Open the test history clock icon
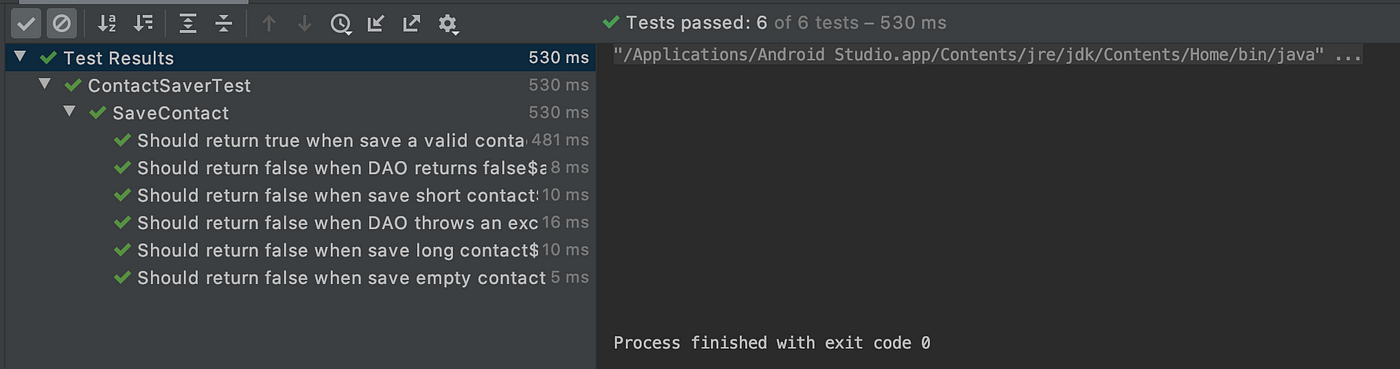The width and height of the screenshot is (1400, 369). (x=341, y=23)
